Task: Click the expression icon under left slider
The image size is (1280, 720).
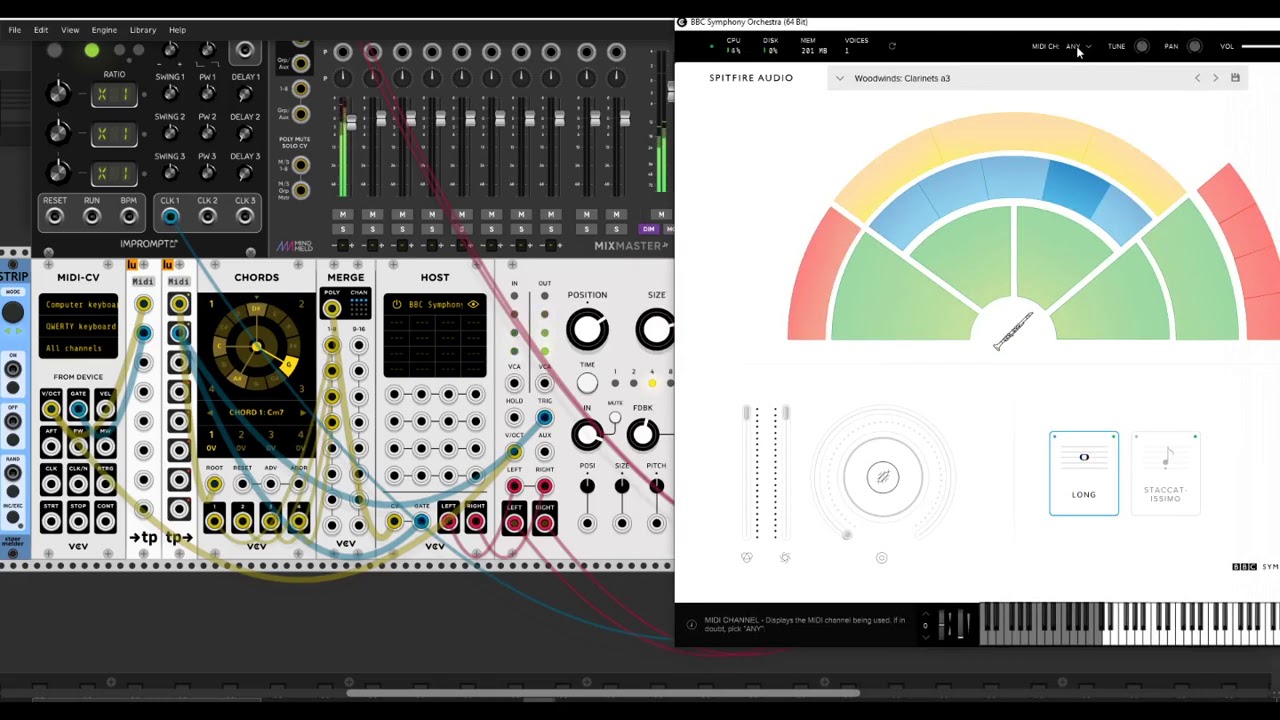Action: tap(747, 558)
